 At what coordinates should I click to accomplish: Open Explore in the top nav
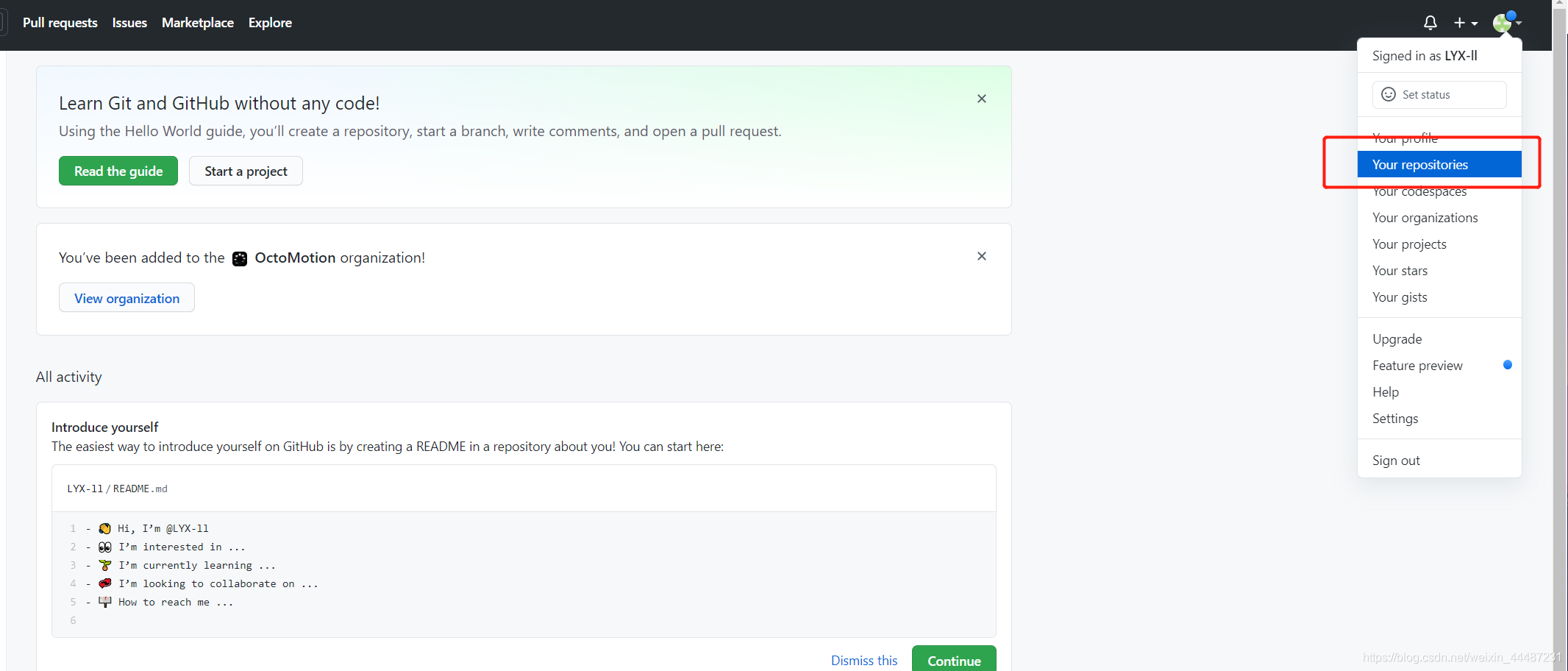(x=270, y=23)
